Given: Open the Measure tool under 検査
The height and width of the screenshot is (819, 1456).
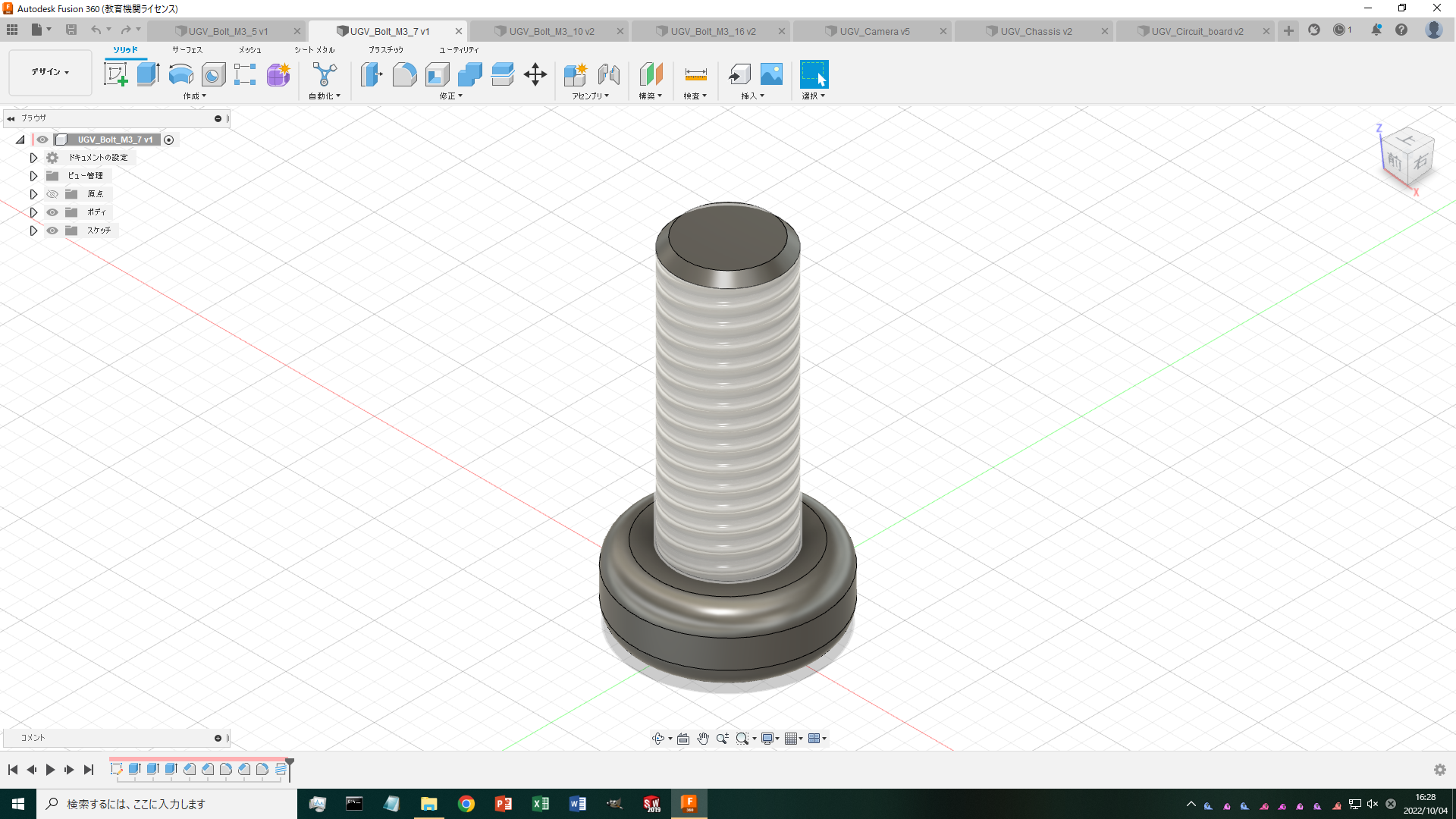Looking at the screenshot, I should point(695,74).
